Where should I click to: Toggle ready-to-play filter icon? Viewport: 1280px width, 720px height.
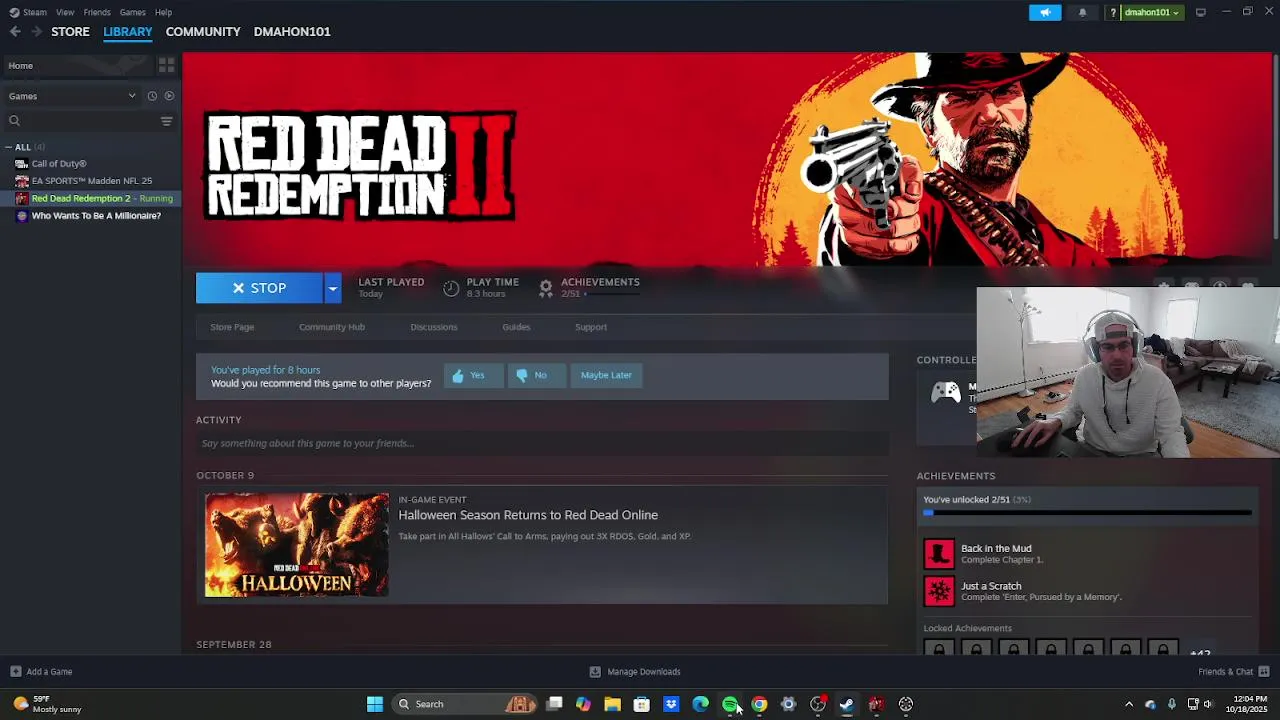[x=169, y=96]
